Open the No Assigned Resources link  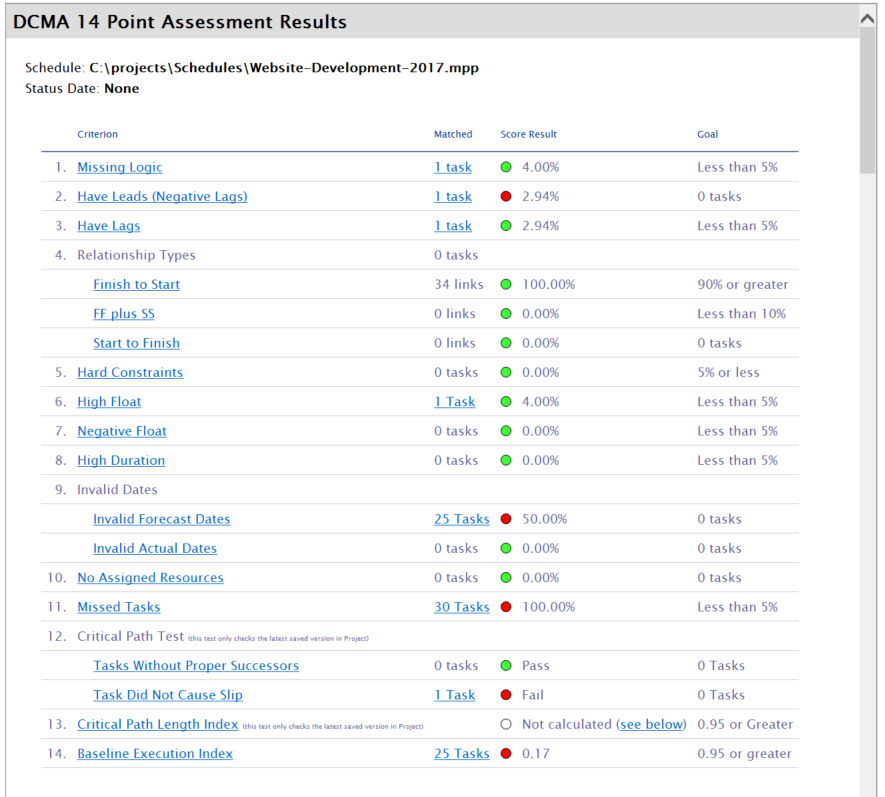[x=150, y=578]
